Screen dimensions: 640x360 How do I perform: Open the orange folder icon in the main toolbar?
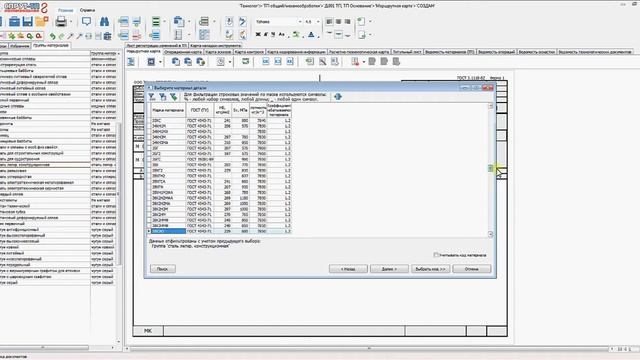[x=42, y=22]
